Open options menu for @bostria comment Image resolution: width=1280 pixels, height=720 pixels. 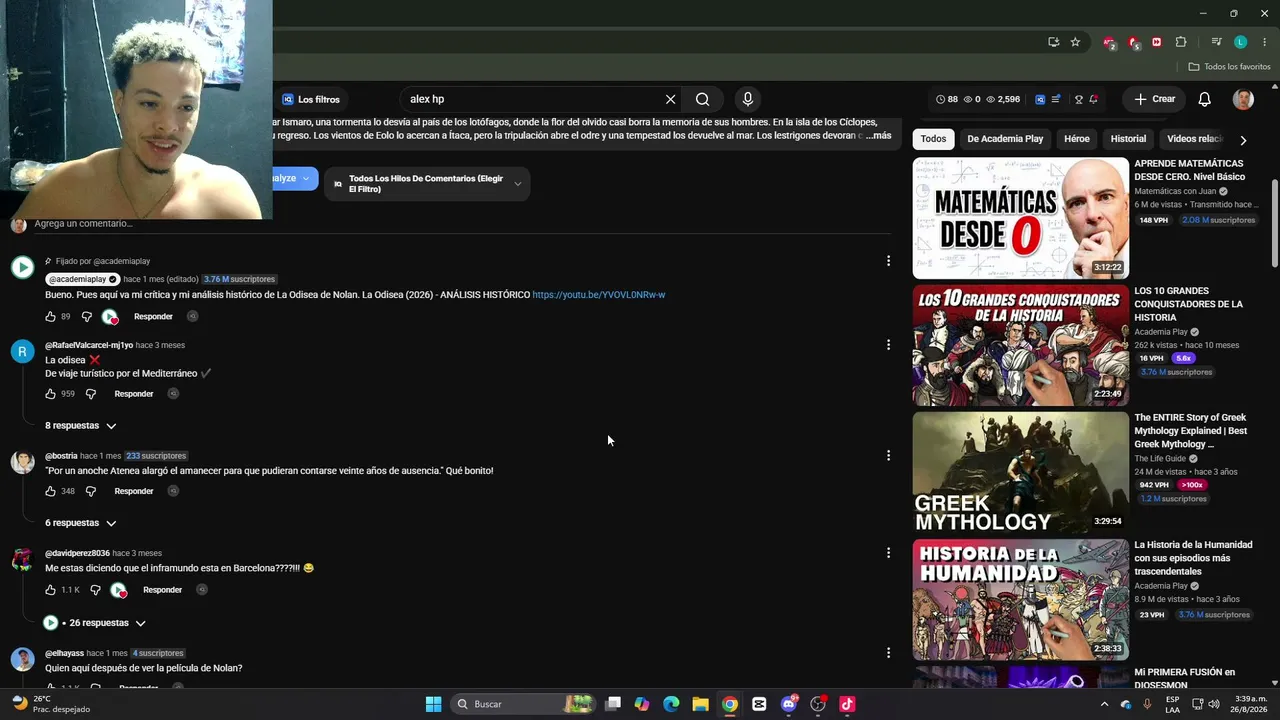[x=888, y=456]
